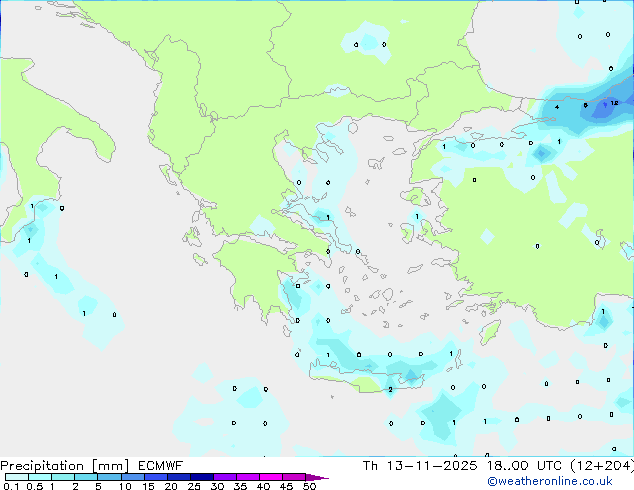Click the 10–15 mm legend swatch
Screen dimensions: 634x490
tap(133, 477)
